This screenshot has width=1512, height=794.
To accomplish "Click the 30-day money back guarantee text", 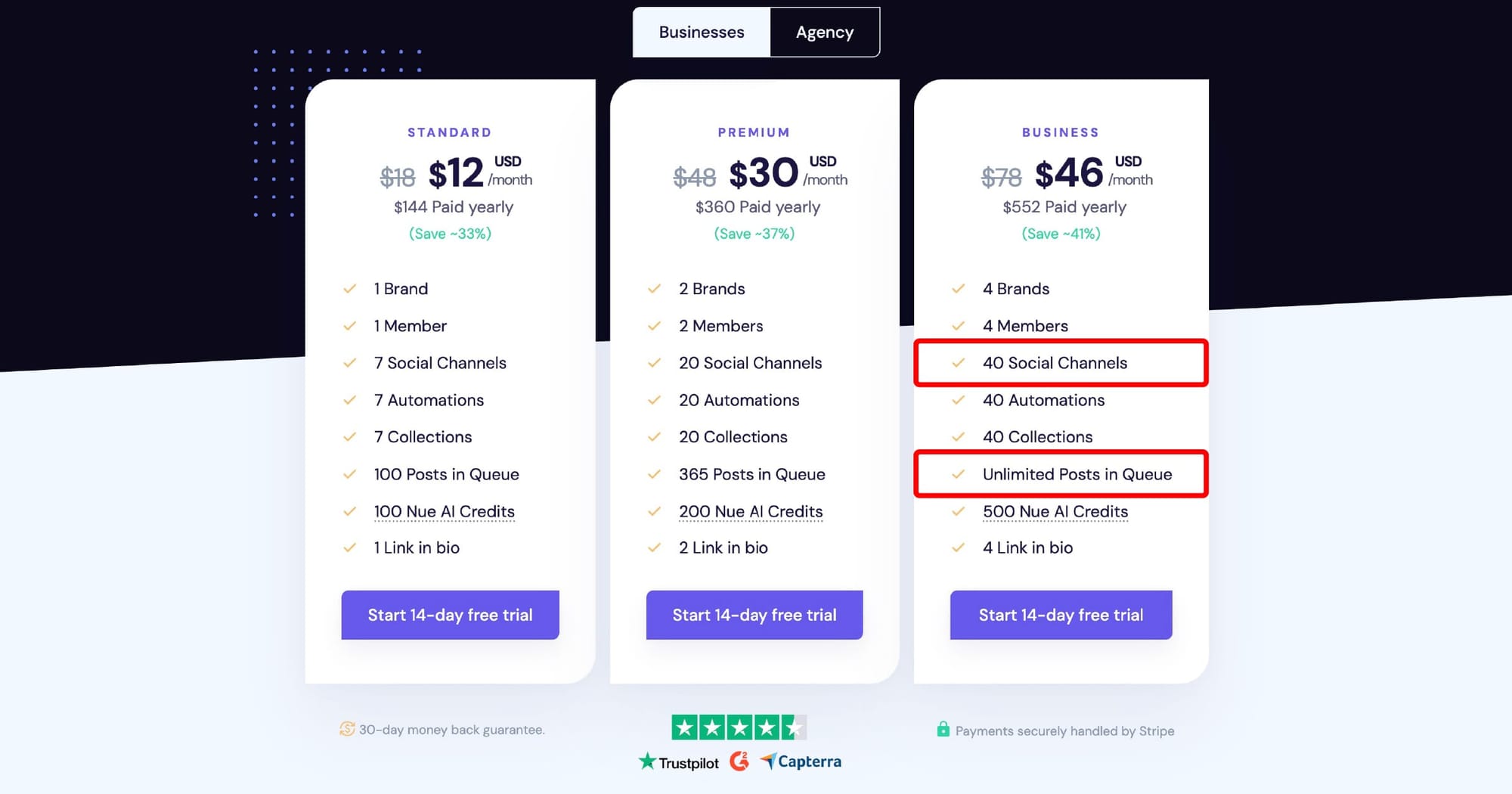I will click(x=451, y=730).
